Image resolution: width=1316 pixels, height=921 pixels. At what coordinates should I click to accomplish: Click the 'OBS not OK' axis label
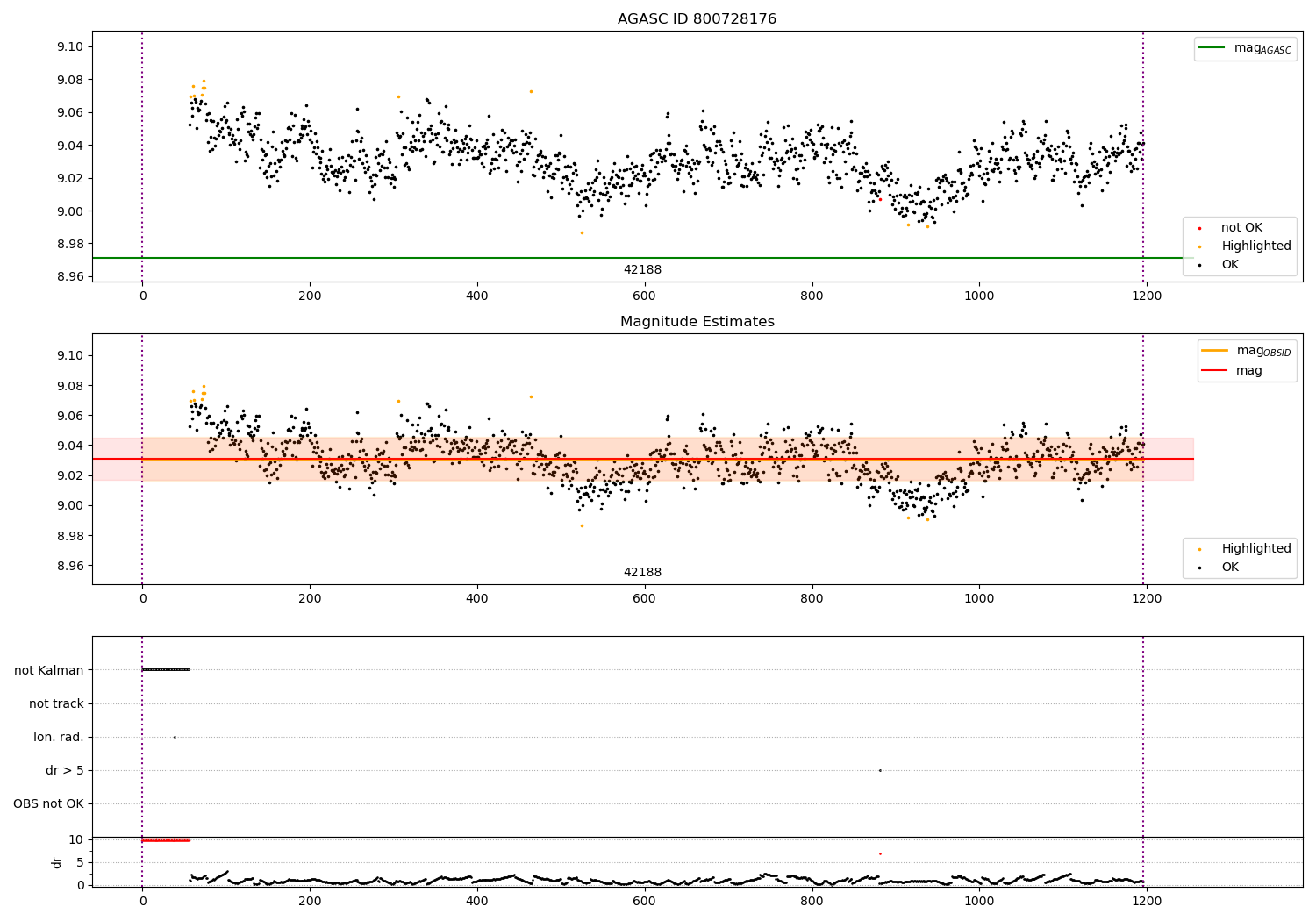(48, 803)
